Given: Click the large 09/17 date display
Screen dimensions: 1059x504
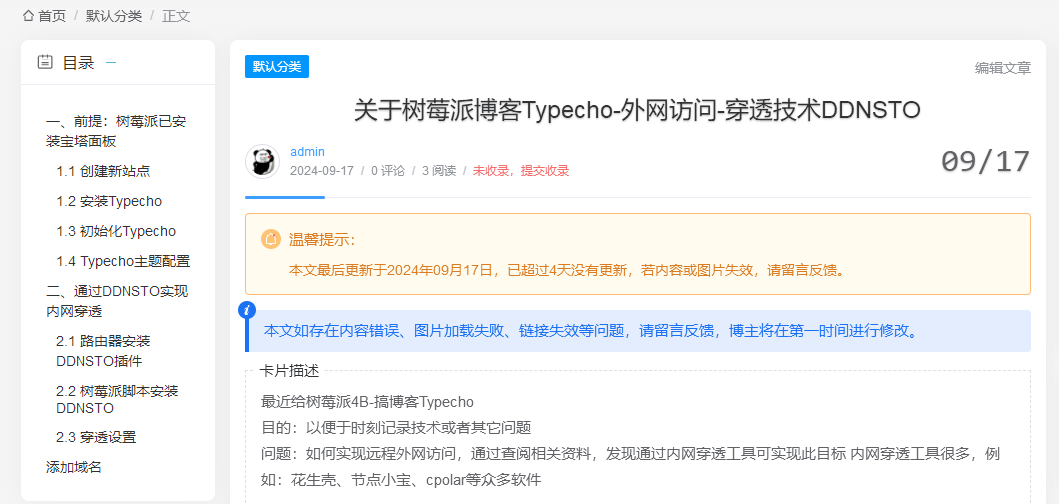Looking at the screenshot, I should (986, 162).
